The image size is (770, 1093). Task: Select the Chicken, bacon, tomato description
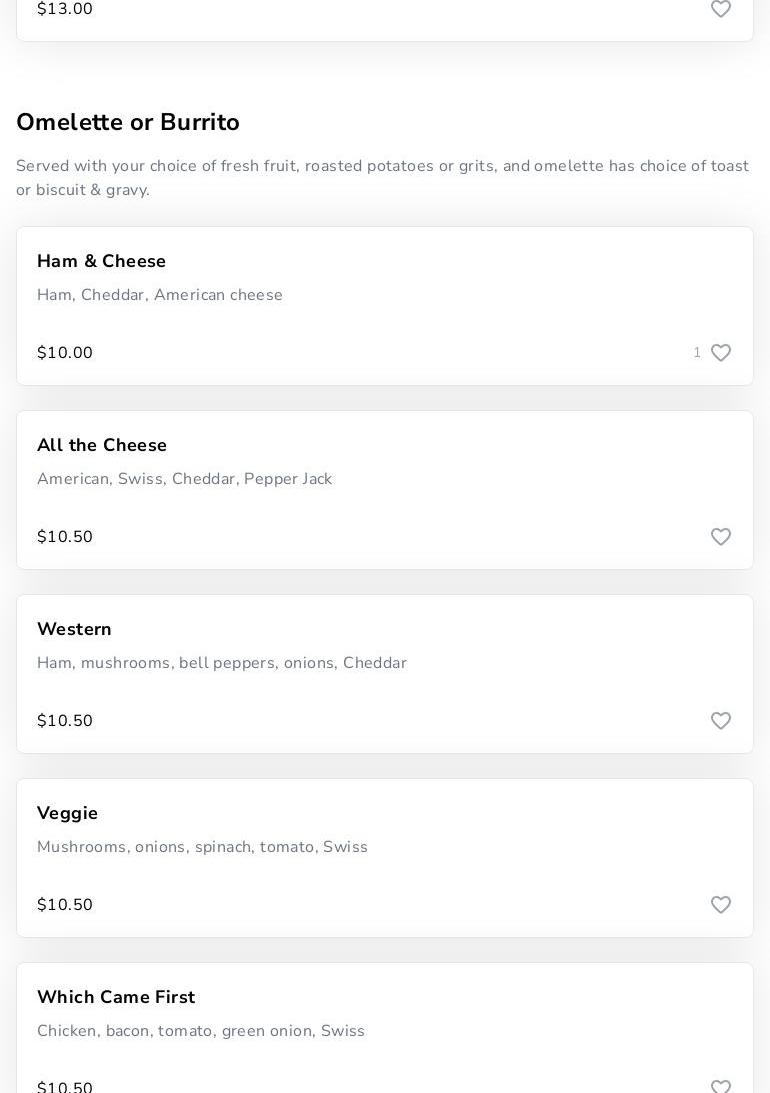pos(201,1031)
